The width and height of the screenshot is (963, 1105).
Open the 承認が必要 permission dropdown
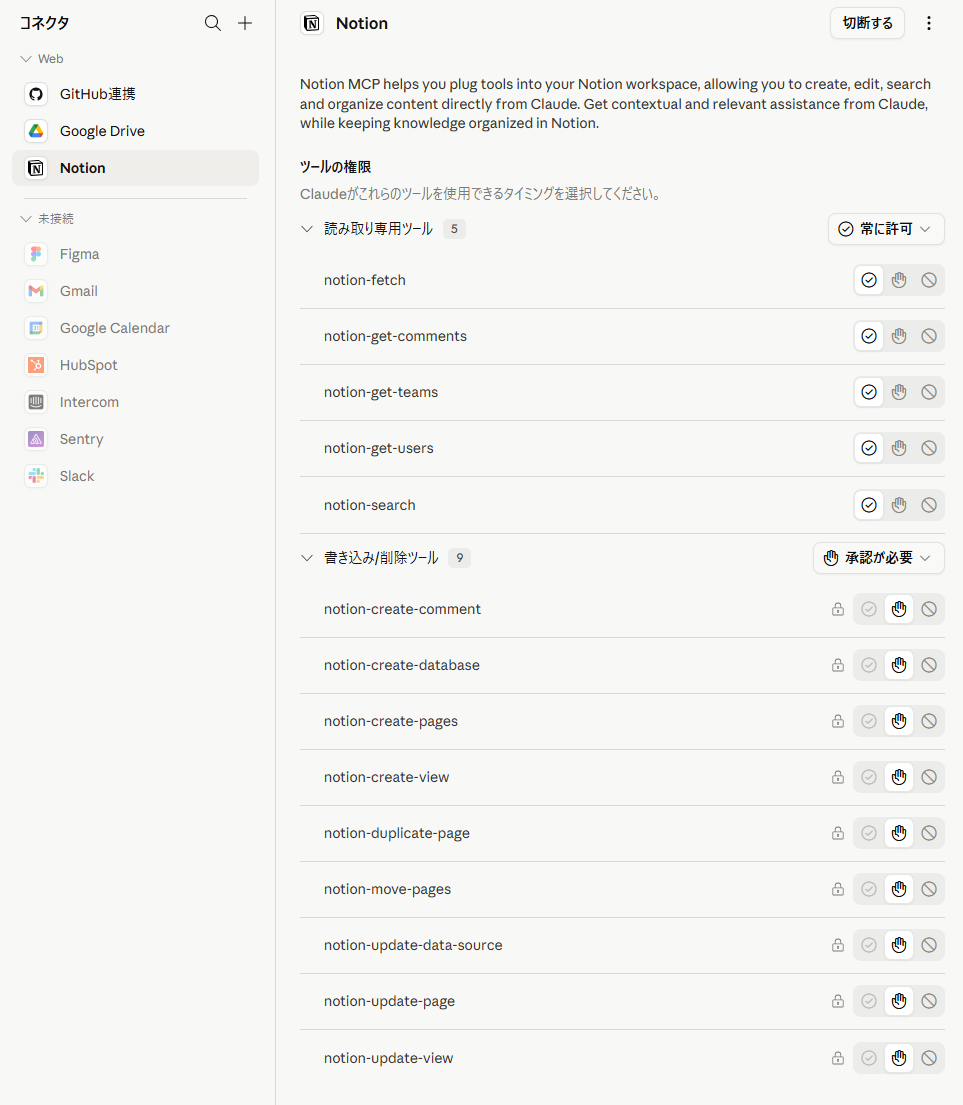point(878,557)
